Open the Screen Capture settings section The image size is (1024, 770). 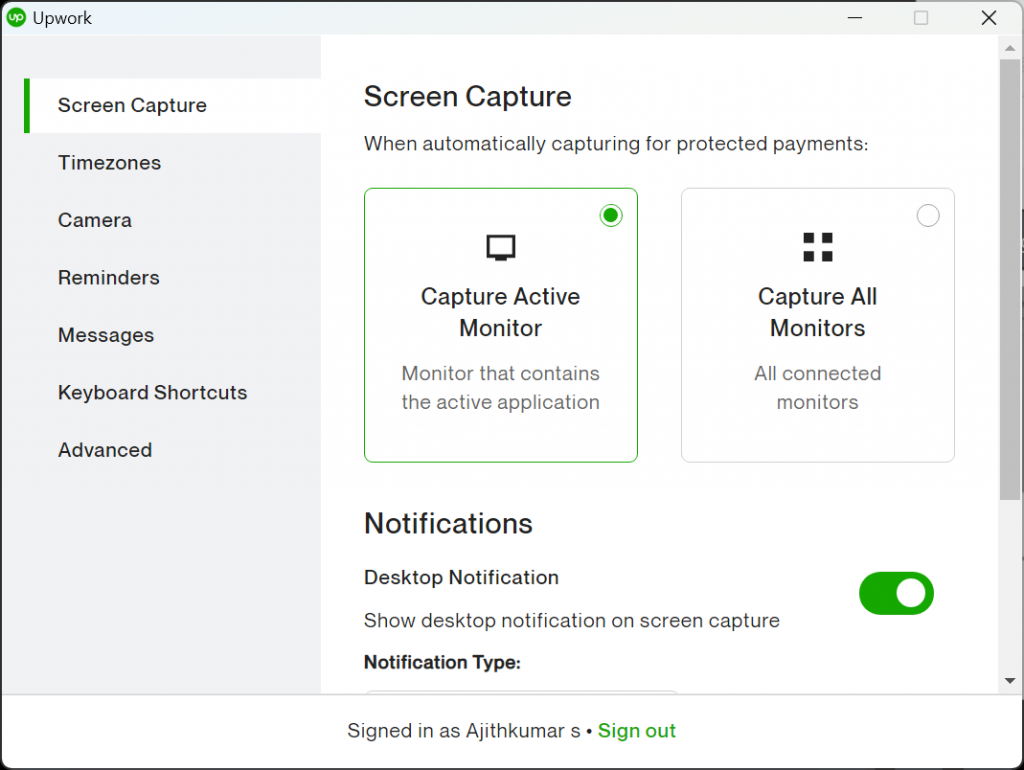click(x=132, y=106)
